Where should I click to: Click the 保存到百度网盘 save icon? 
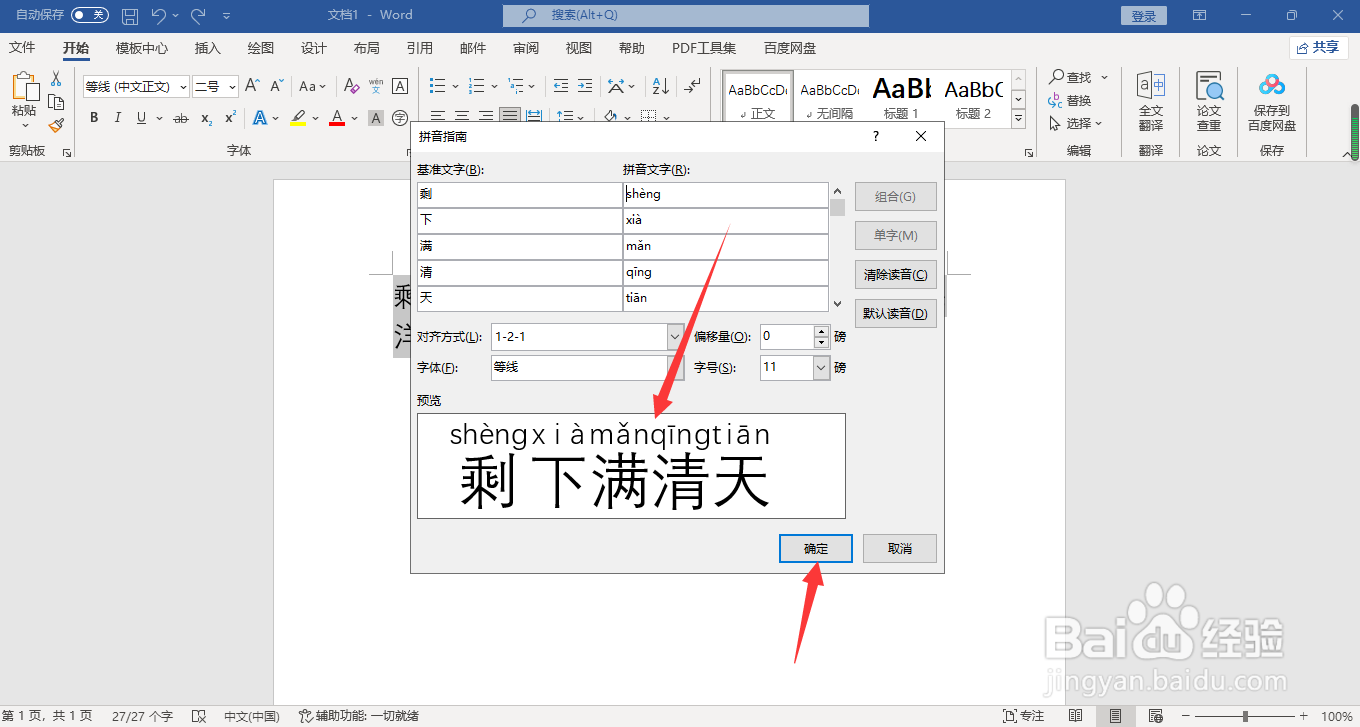[1271, 100]
